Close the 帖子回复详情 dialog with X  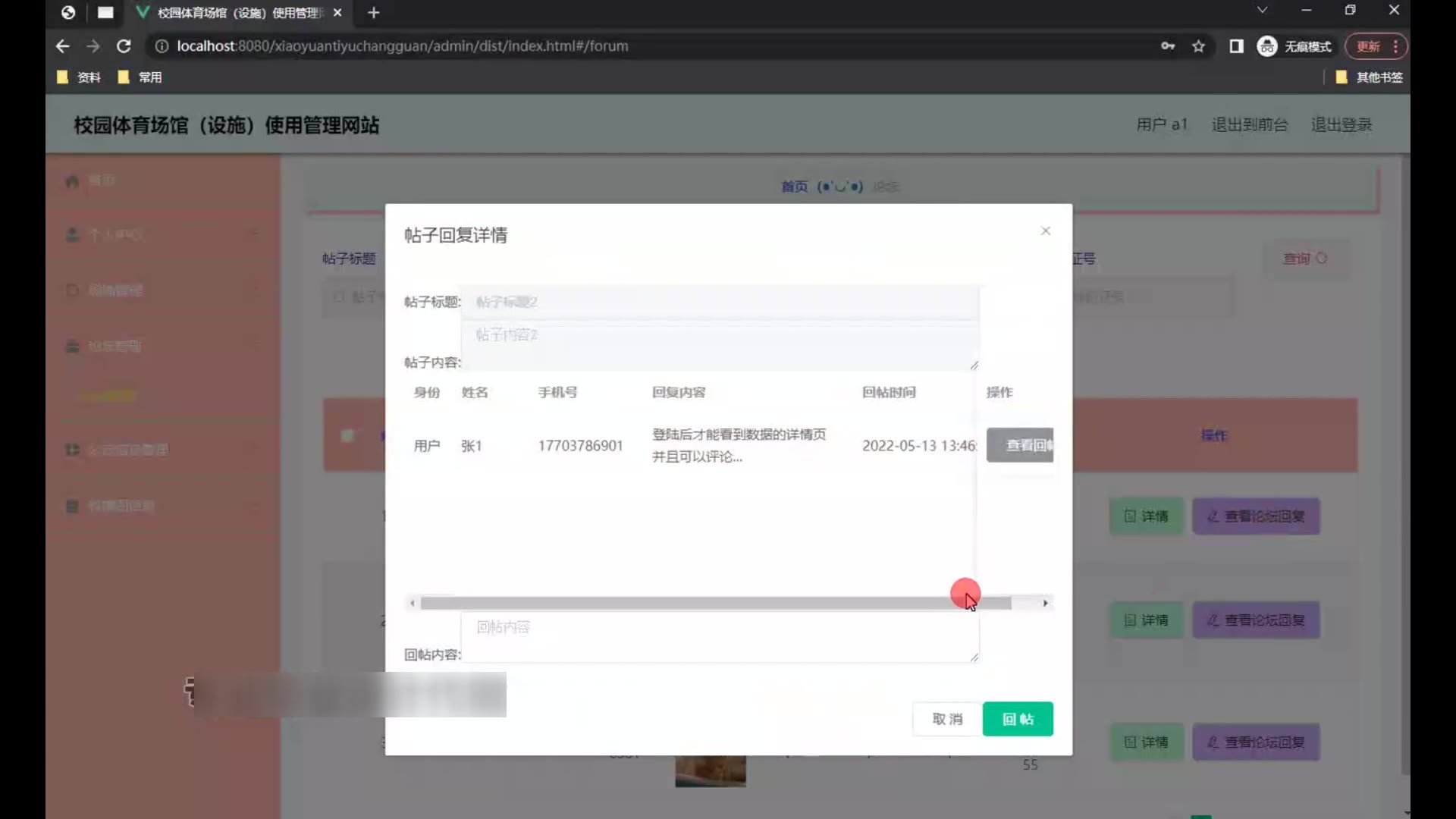1046,231
